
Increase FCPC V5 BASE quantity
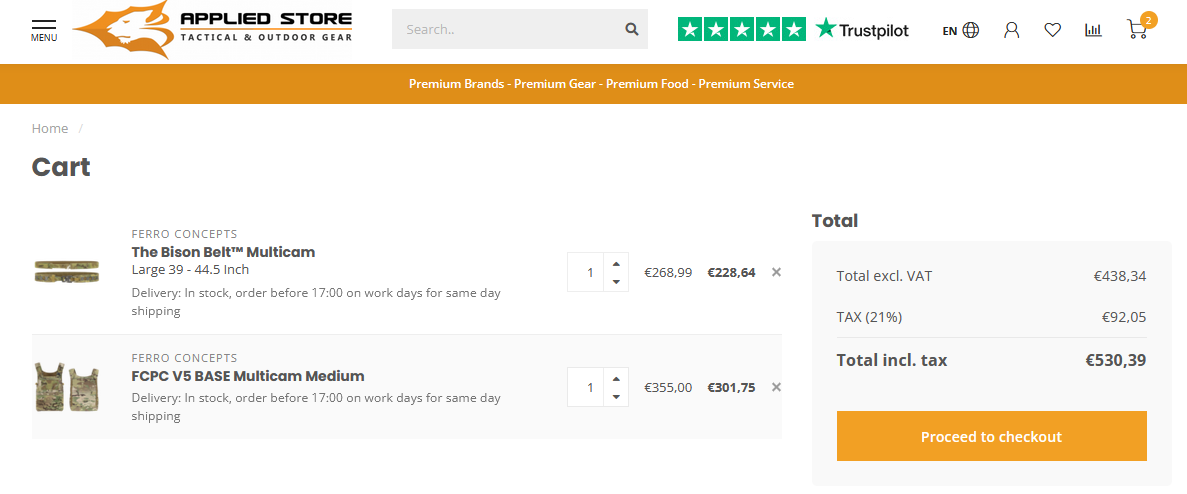point(615,378)
